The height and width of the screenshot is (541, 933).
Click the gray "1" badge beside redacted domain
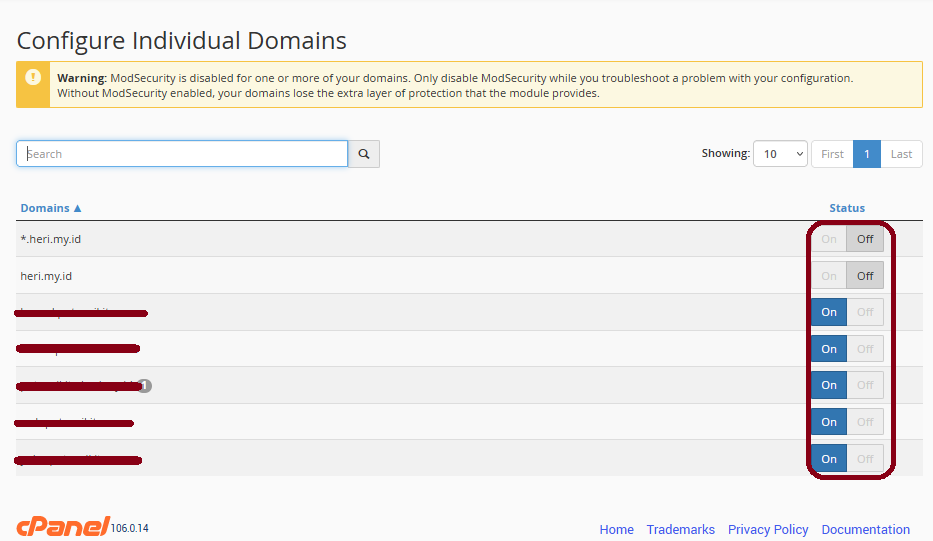point(145,385)
